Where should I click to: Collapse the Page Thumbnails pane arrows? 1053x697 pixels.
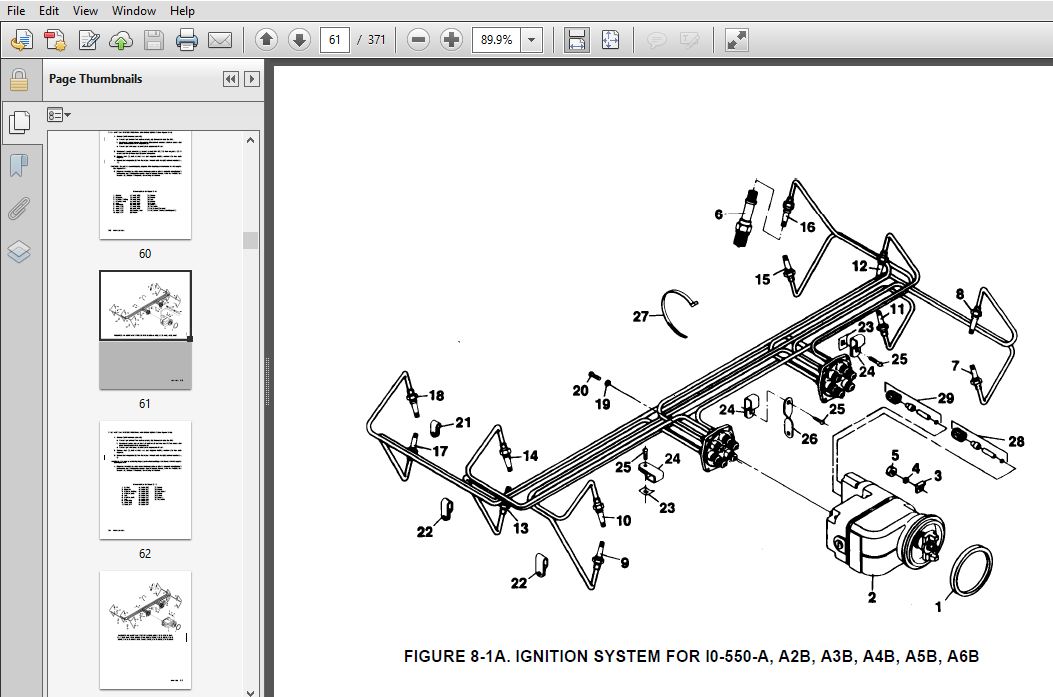(x=230, y=79)
